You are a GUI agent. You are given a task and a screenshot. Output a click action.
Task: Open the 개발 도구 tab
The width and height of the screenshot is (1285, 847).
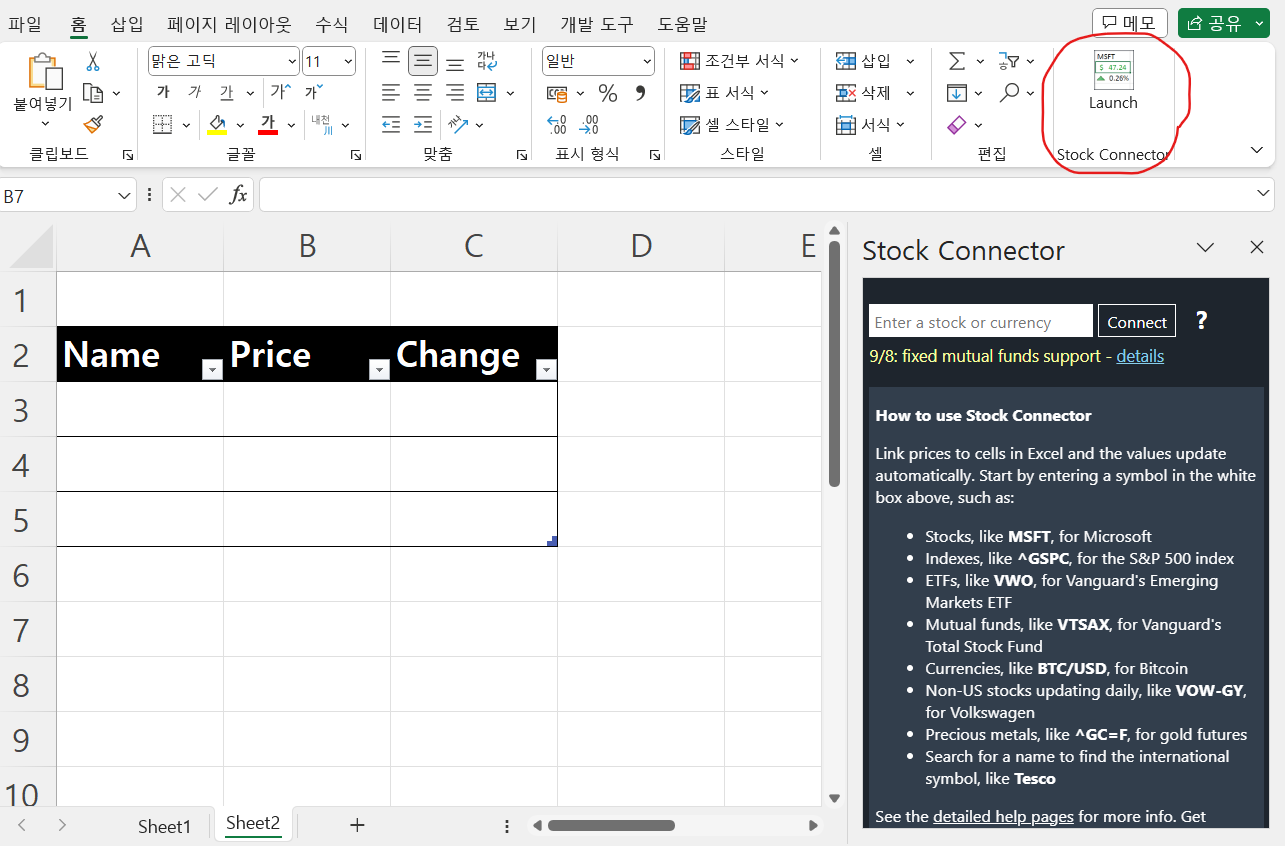point(597,23)
